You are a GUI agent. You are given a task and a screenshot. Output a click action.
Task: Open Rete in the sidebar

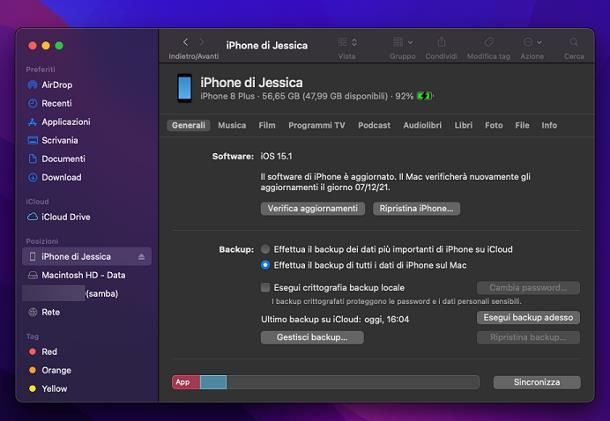click(44, 312)
